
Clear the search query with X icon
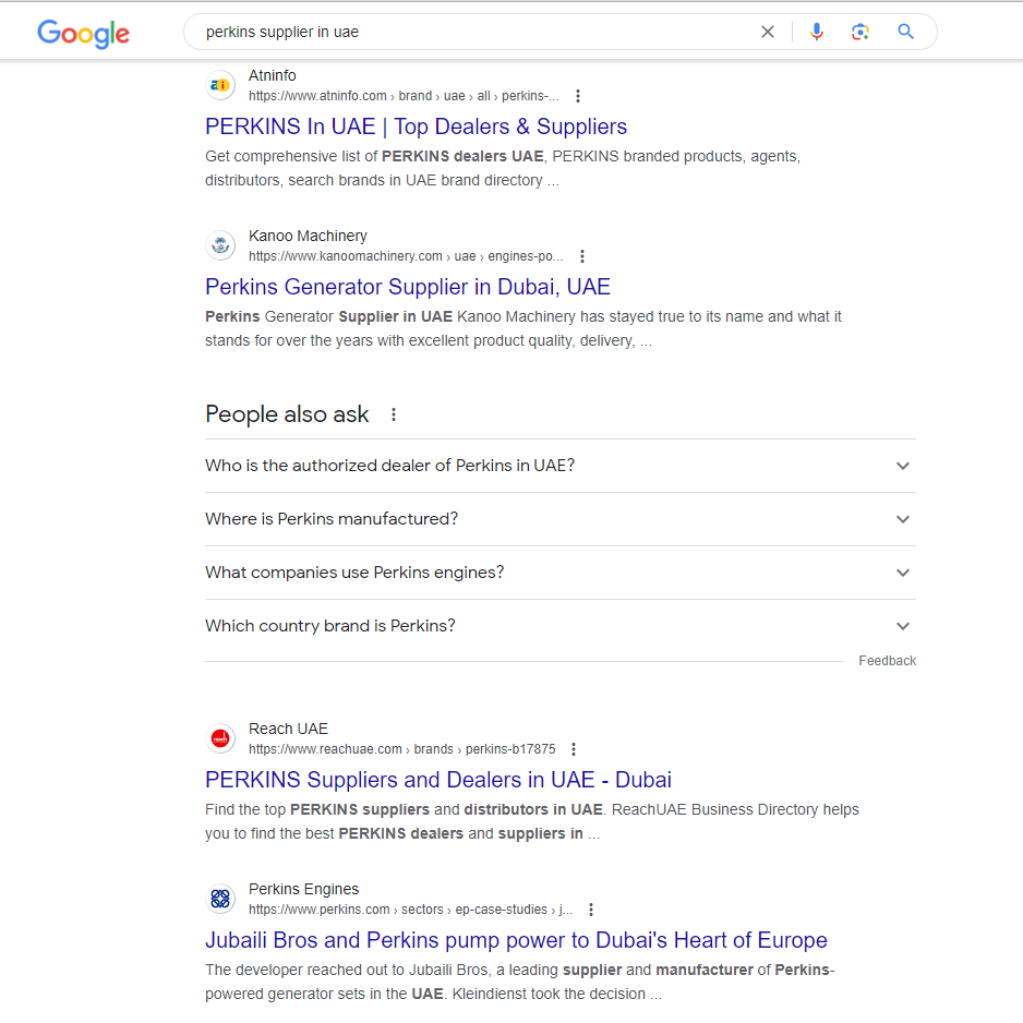tap(767, 32)
